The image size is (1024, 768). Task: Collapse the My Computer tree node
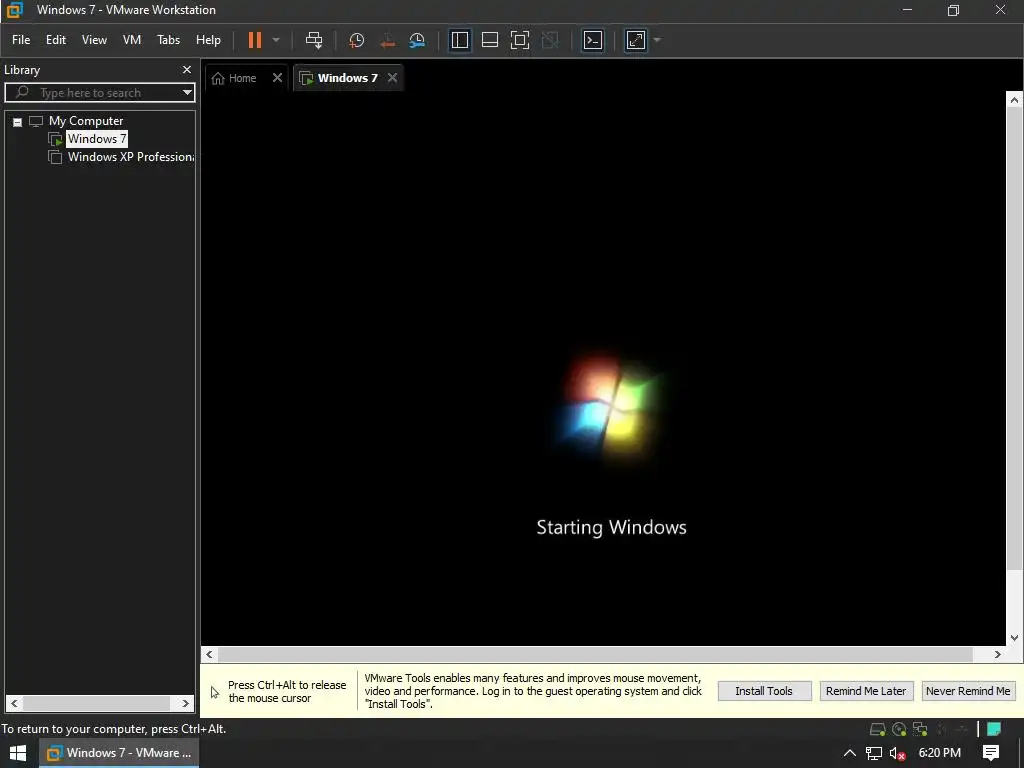tap(18, 121)
